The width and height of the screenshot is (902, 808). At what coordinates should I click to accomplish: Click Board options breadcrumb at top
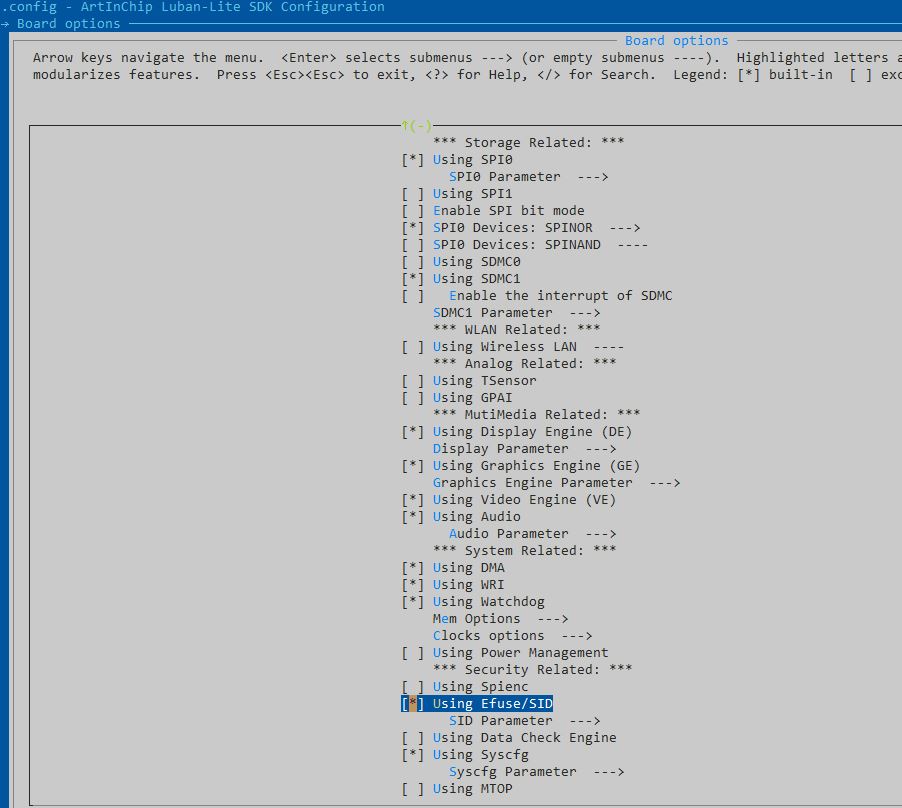68,24
